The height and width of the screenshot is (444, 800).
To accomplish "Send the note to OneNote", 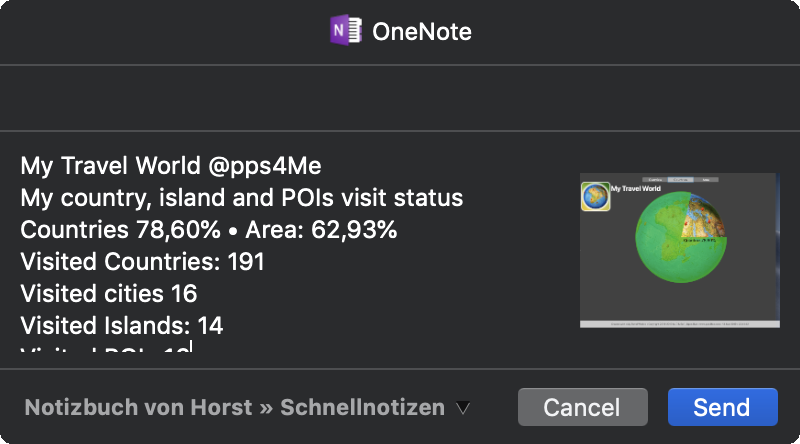I will [722, 407].
